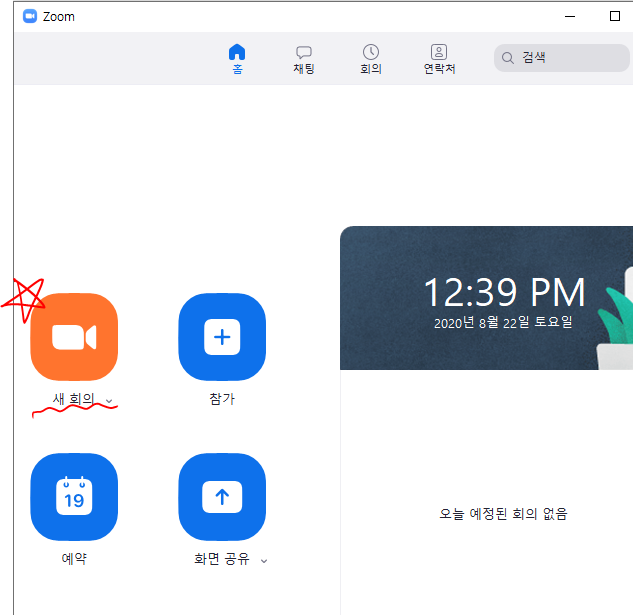The width and height of the screenshot is (633, 615).
Task: Click the date 2020년 8월 22일 토요일
Action: coord(503,323)
